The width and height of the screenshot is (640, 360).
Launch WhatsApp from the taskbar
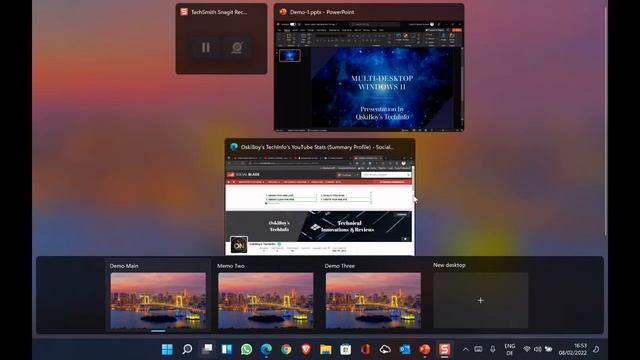pyautogui.click(x=247, y=349)
